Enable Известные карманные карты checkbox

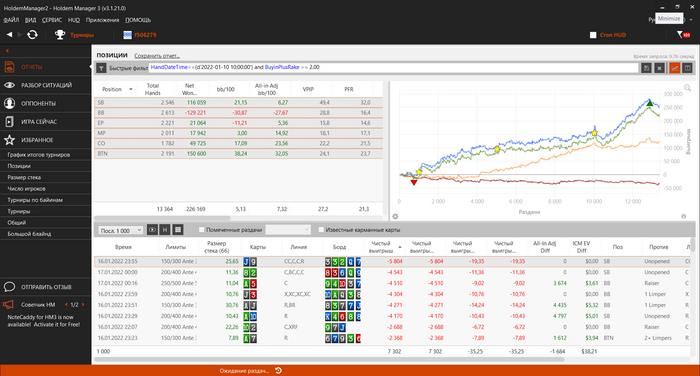pos(321,230)
